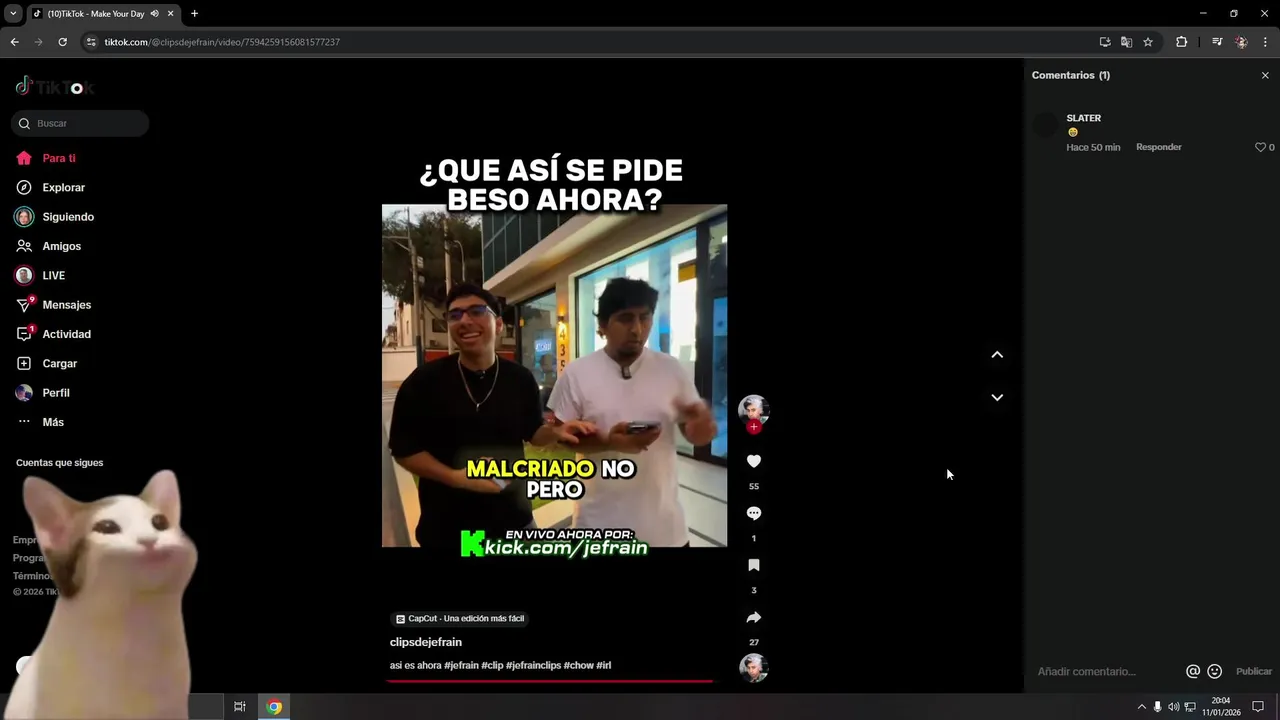1280x720 pixels.
Task: Click the TikTok logo
Action: pos(55,87)
